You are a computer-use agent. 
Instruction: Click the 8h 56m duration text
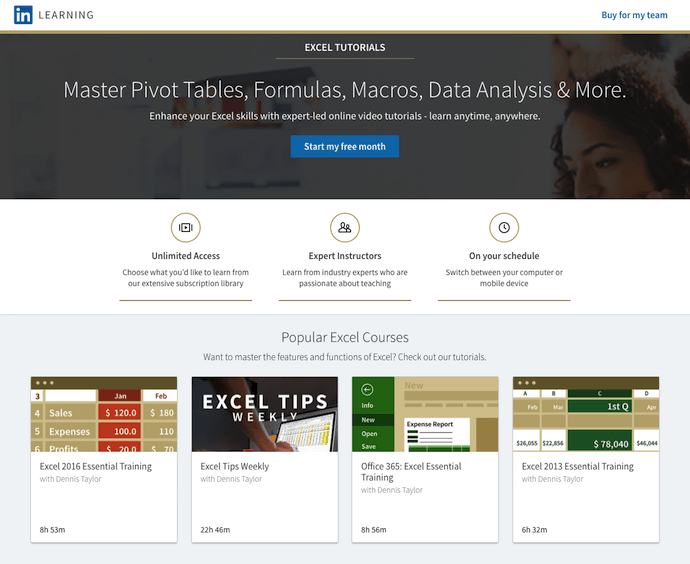tap(374, 530)
